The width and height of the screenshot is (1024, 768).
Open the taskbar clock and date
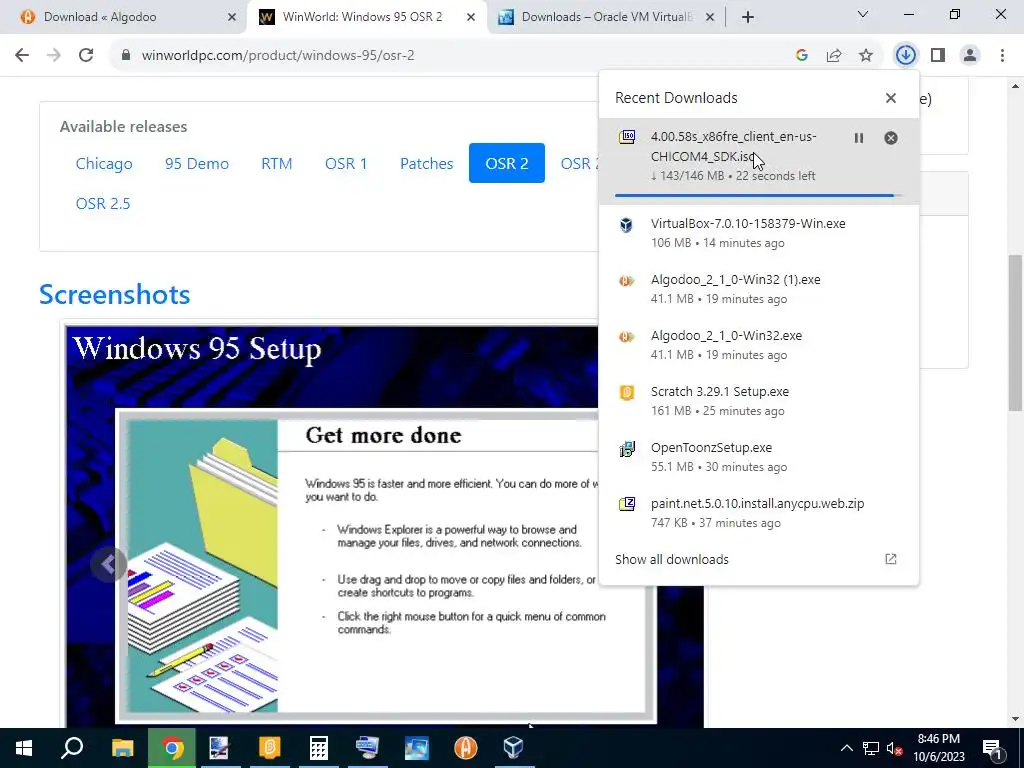tap(939, 748)
